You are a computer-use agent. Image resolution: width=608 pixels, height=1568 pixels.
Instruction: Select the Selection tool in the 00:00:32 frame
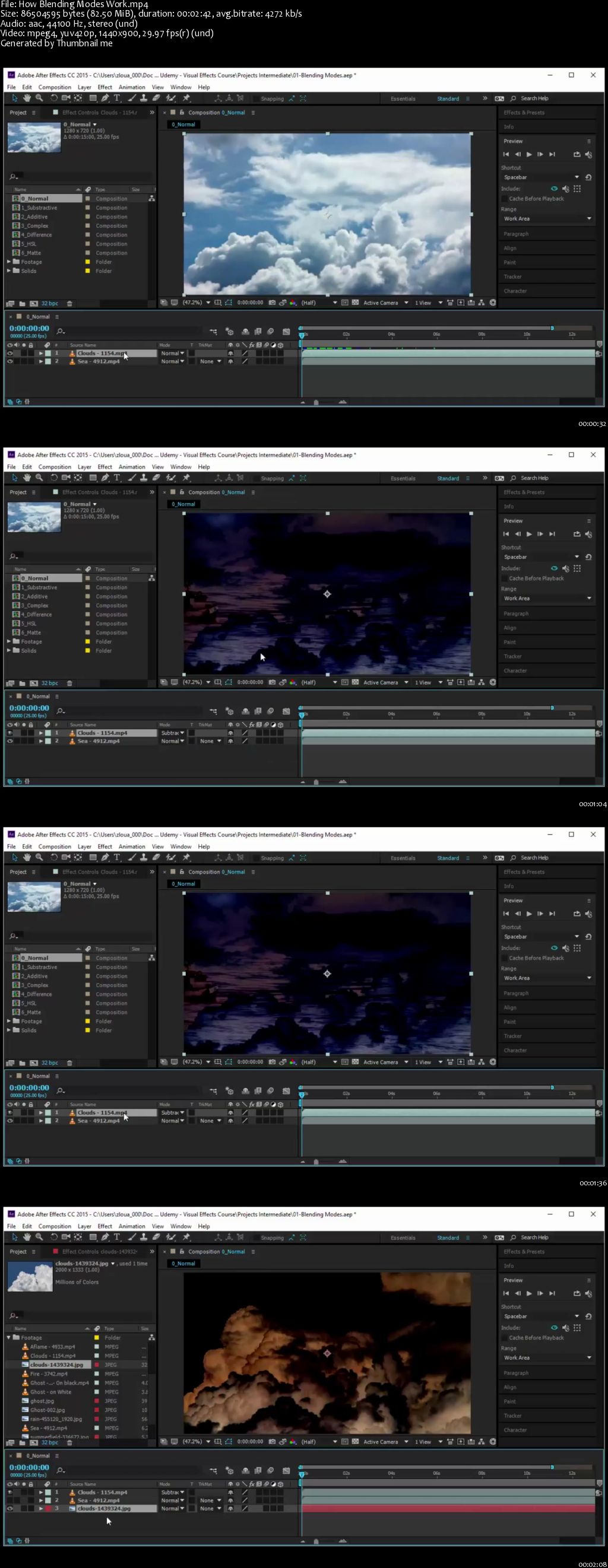coord(15,98)
